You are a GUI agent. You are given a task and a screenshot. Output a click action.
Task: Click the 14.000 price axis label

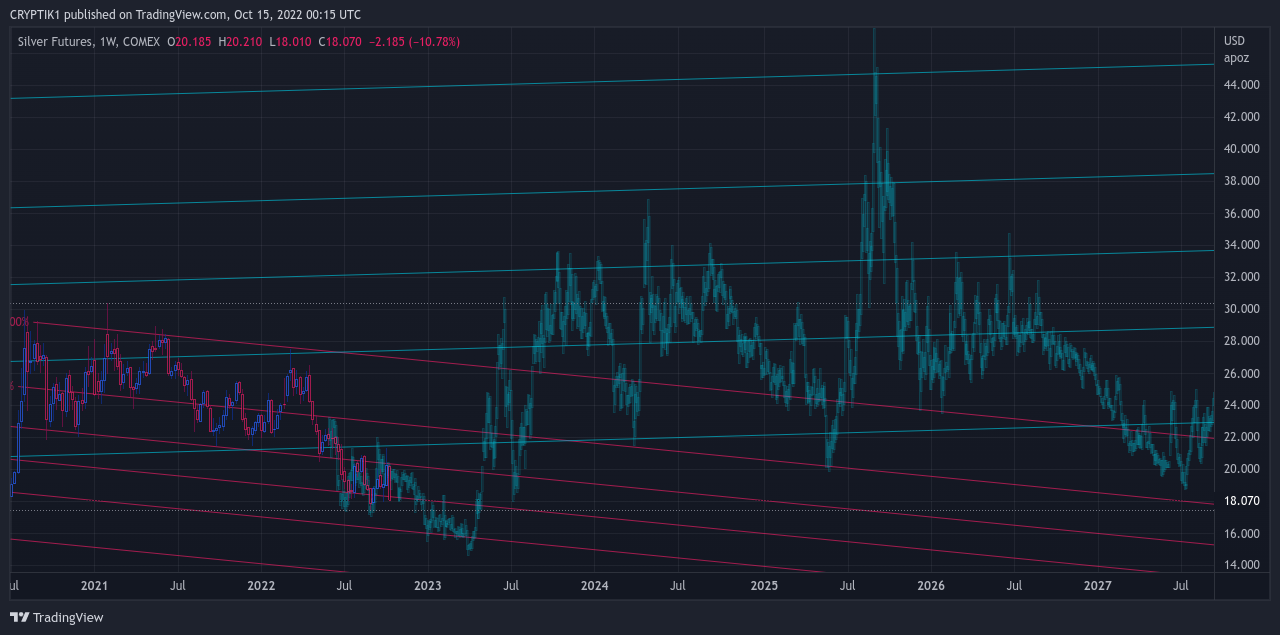tap(1242, 566)
